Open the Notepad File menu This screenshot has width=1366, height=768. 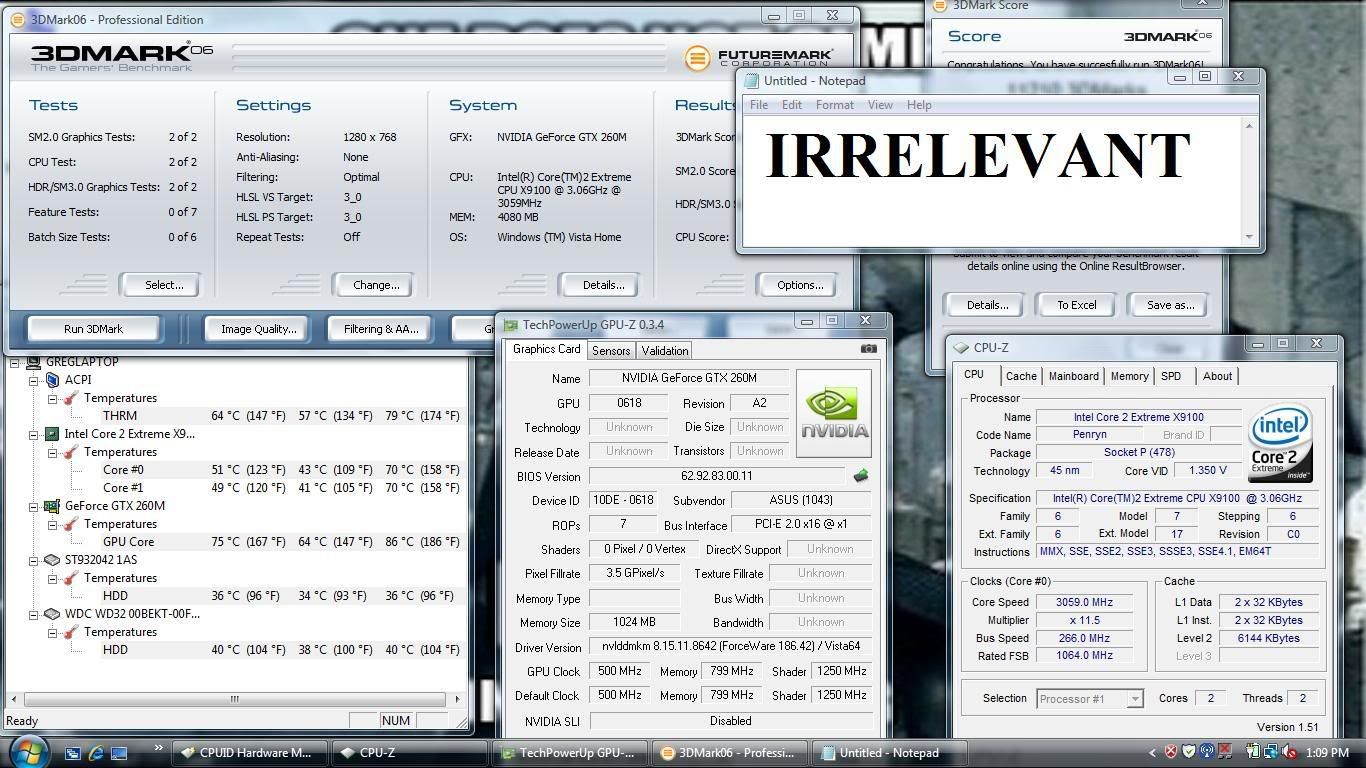(759, 105)
